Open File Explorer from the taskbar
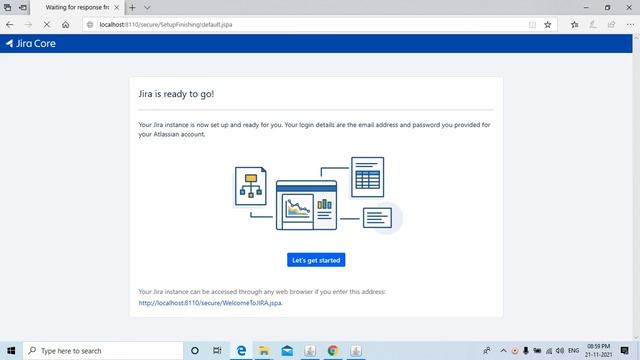640x360 pixels. (x=264, y=351)
